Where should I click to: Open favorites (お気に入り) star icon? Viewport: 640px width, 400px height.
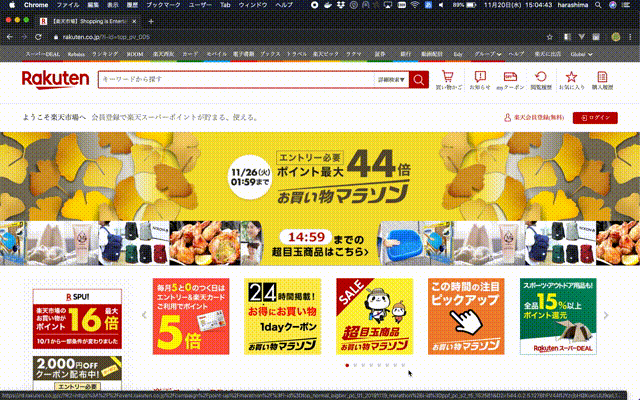click(571, 80)
